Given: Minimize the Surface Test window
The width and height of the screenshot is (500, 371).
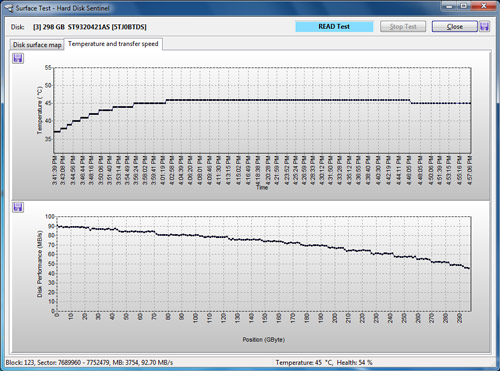Looking at the screenshot, I should tap(450, 6).
